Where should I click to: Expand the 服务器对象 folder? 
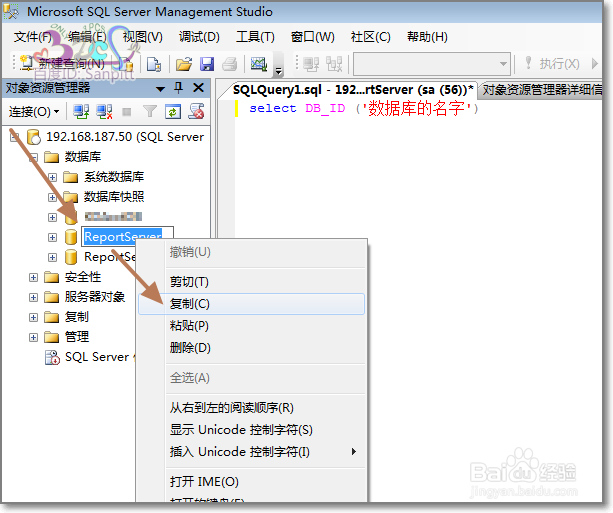coord(34,297)
